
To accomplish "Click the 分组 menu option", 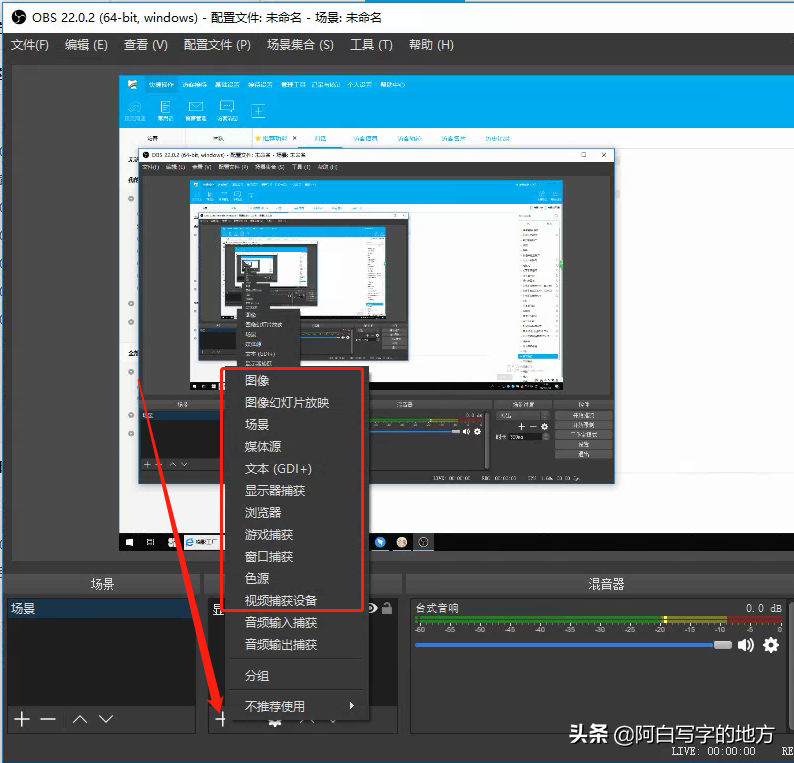I will [x=257, y=676].
